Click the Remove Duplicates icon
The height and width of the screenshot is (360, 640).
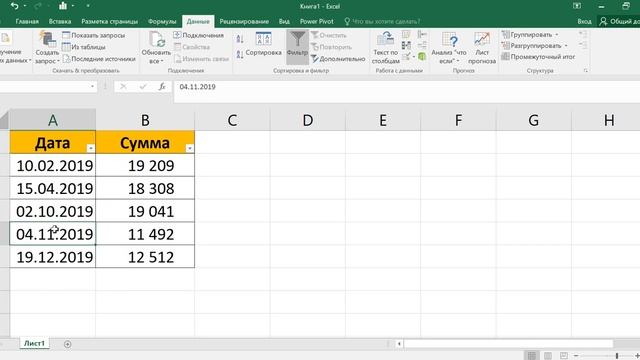[x=406, y=45]
